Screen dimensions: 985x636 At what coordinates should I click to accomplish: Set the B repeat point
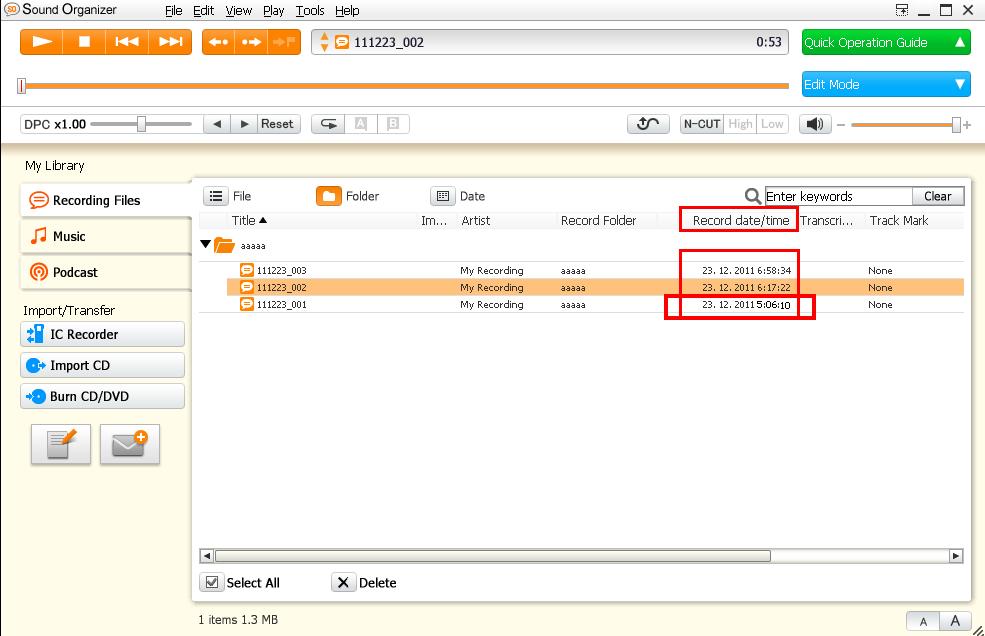(x=393, y=124)
